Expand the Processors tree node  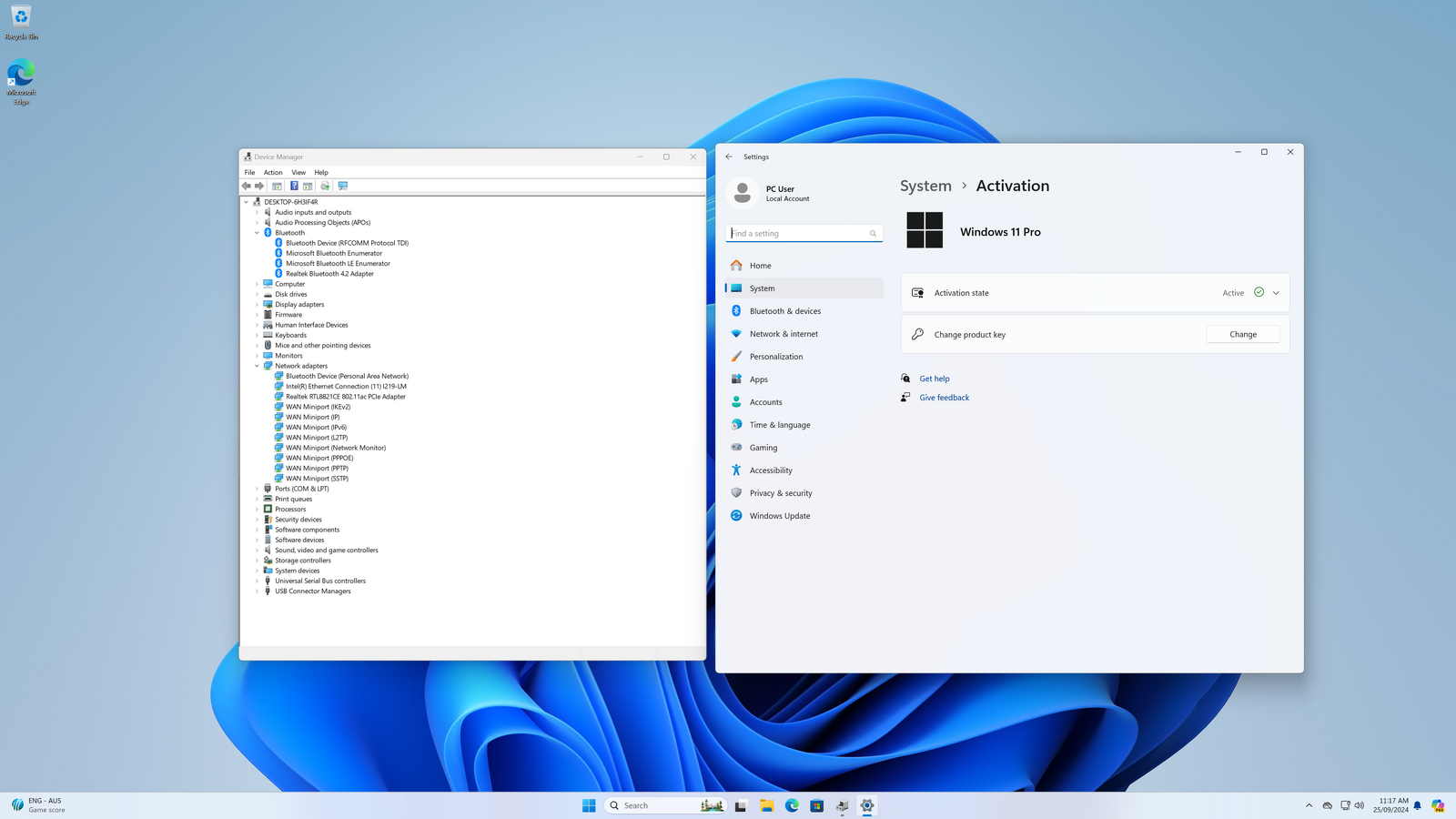(257, 510)
